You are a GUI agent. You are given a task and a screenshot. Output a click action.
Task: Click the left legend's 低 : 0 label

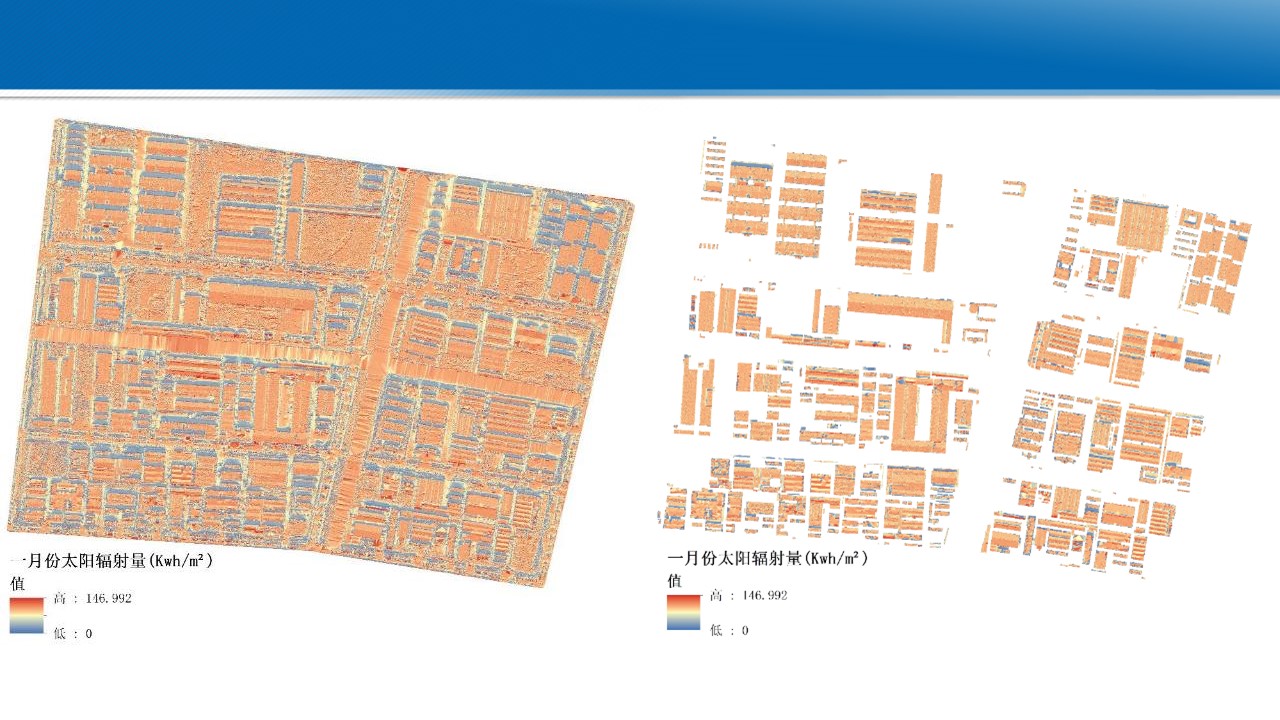(x=73, y=634)
